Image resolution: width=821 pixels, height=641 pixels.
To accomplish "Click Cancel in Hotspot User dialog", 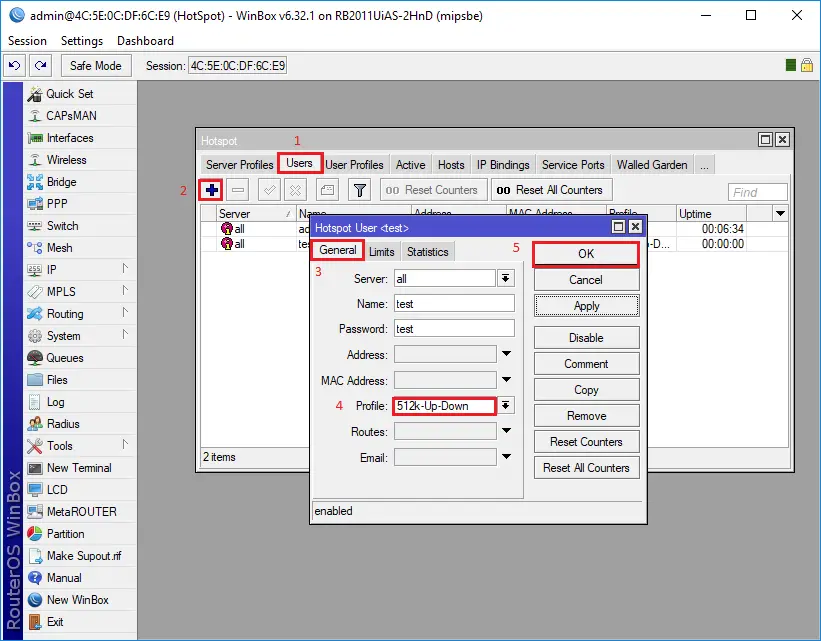I will pyautogui.click(x=586, y=280).
